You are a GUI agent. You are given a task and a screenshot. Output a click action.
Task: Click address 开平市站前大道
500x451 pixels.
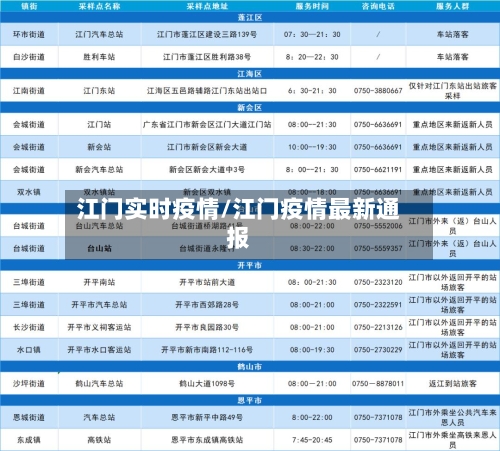(x=207, y=282)
